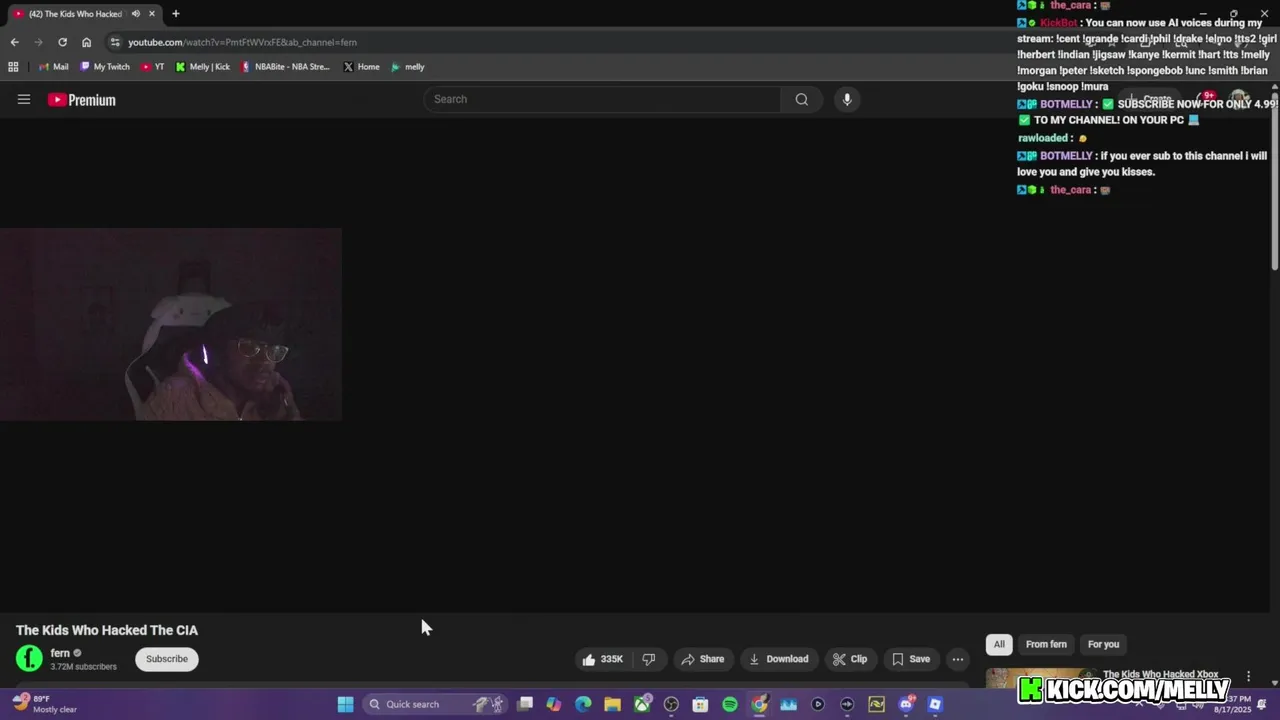This screenshot has width=1280, height=720.
Task: Open the Windows Start menu
Action: click(x=345, y=704)
